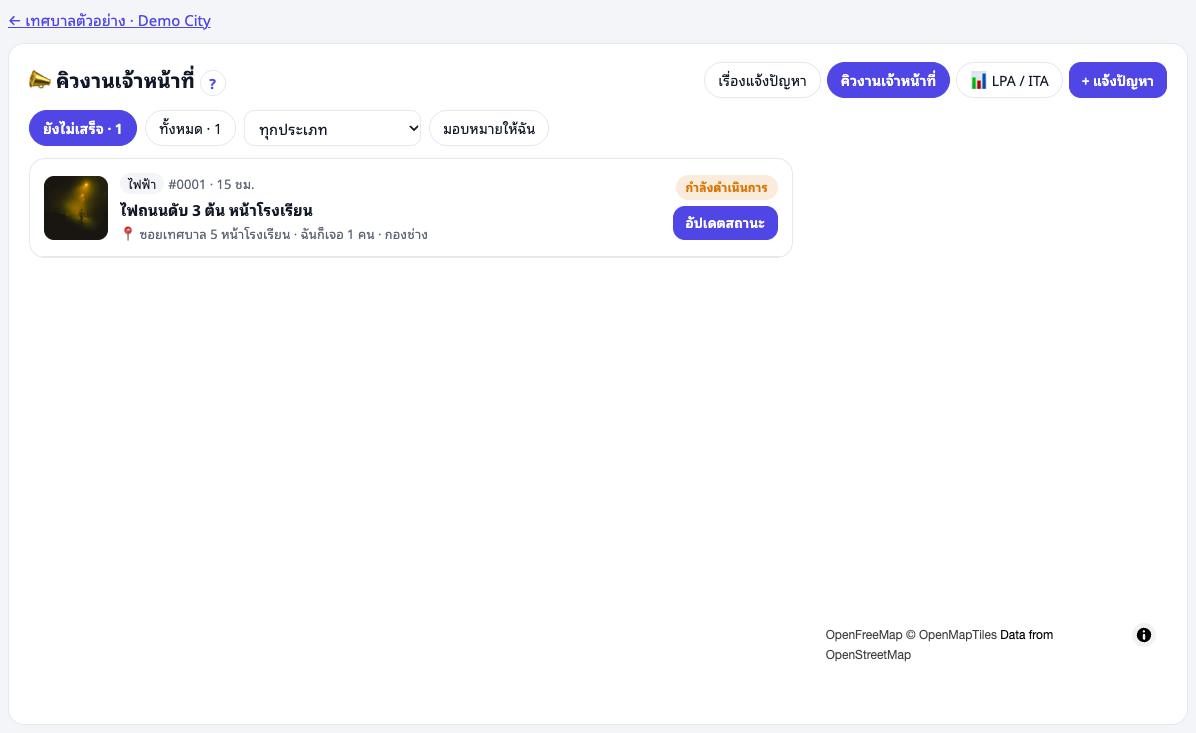Click the กำลังดำเนินการ status badge
The image size is (1196, 733).
point(726,187)
